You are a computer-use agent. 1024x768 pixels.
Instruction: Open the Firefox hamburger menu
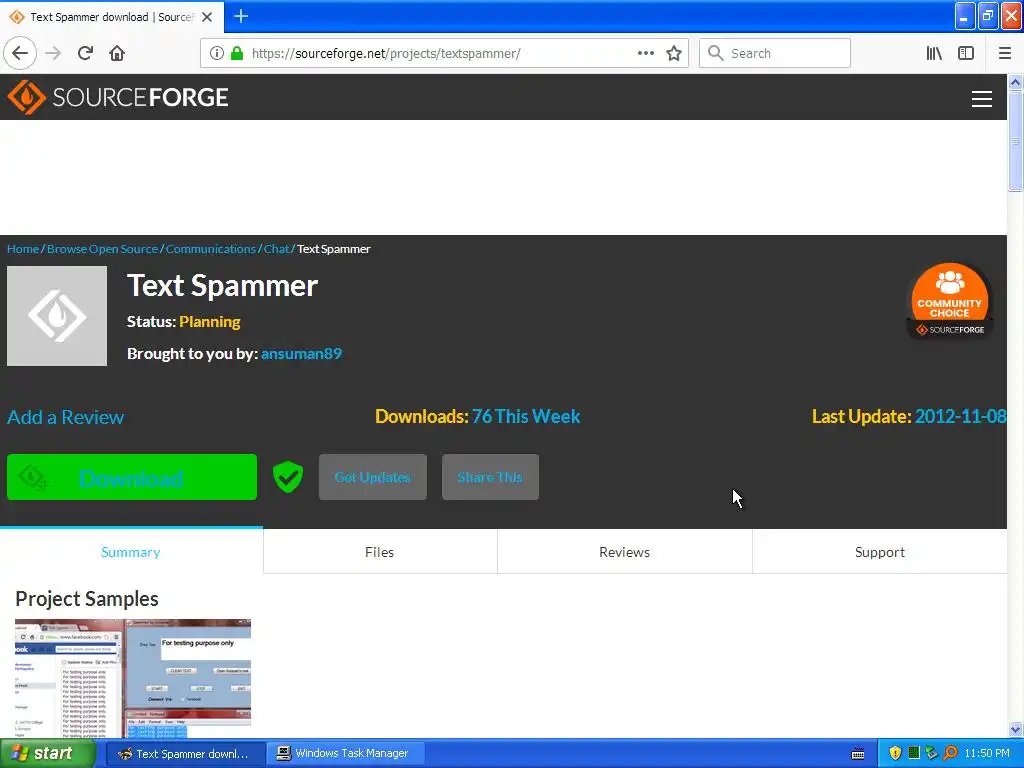coord(1004,53)
